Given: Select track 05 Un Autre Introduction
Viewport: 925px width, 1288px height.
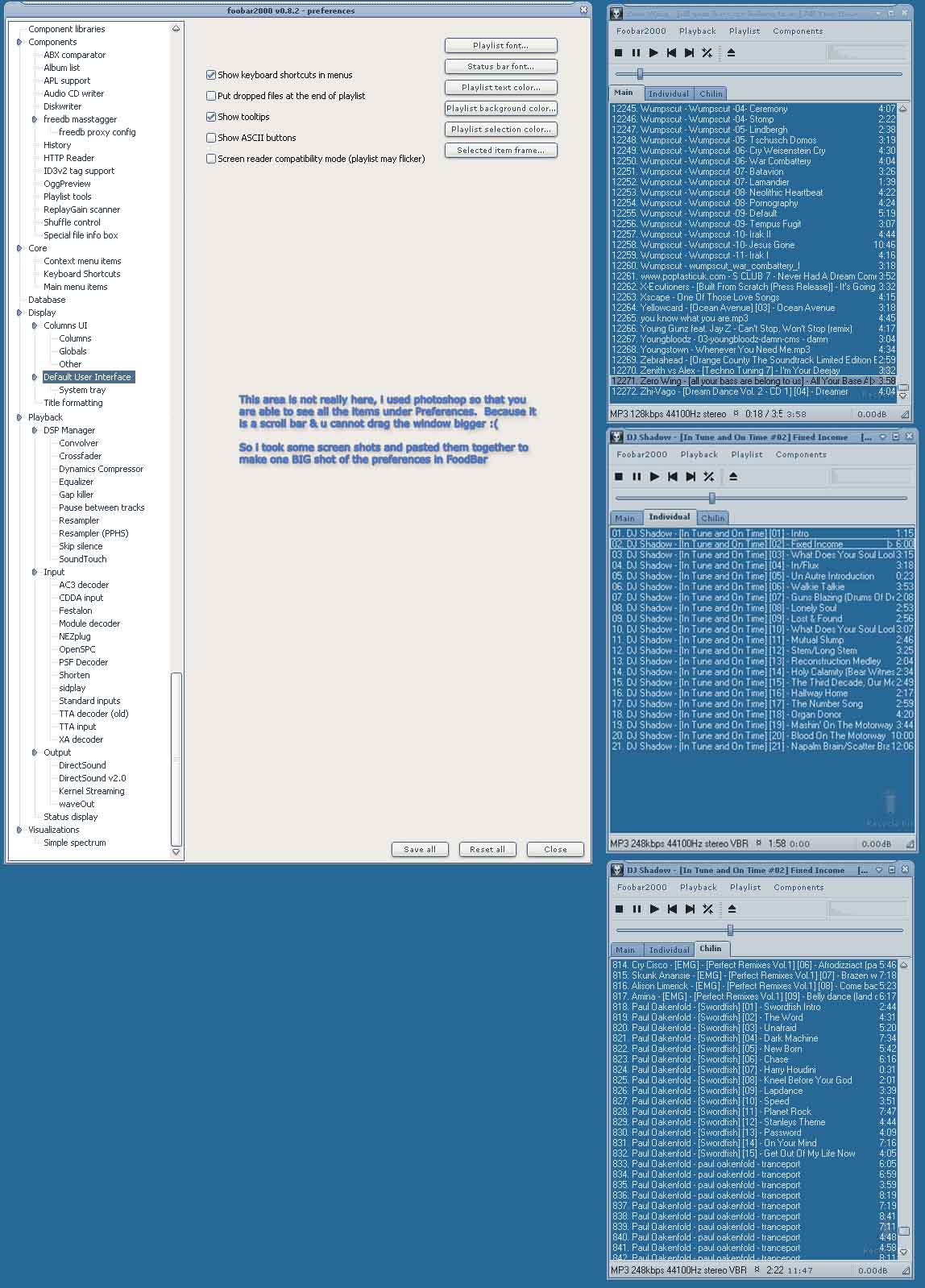Looking at the screenshot, I should (762, 576).
